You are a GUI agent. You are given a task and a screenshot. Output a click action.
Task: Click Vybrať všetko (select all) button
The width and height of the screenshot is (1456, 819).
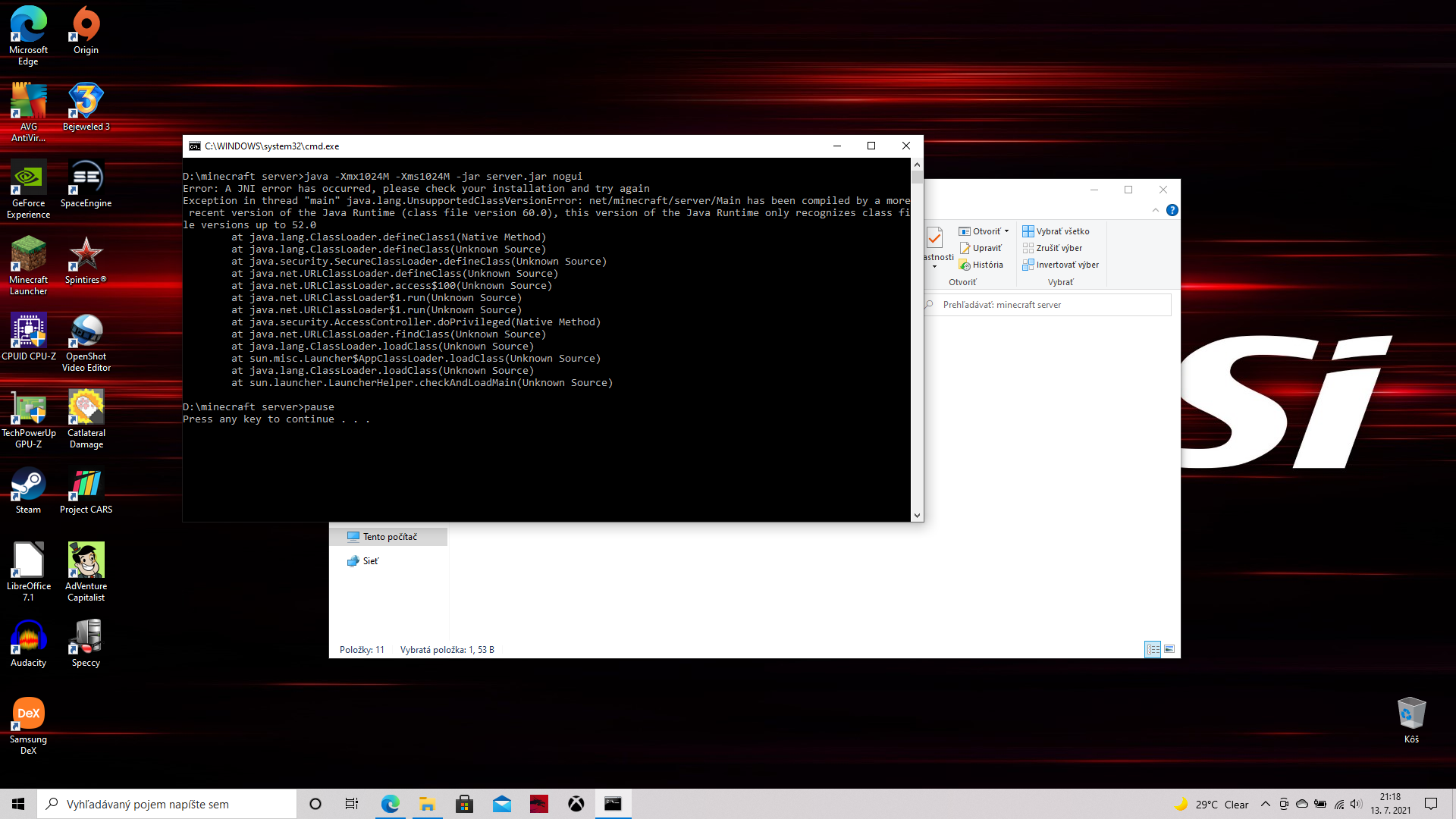(x=1056, y=231)
